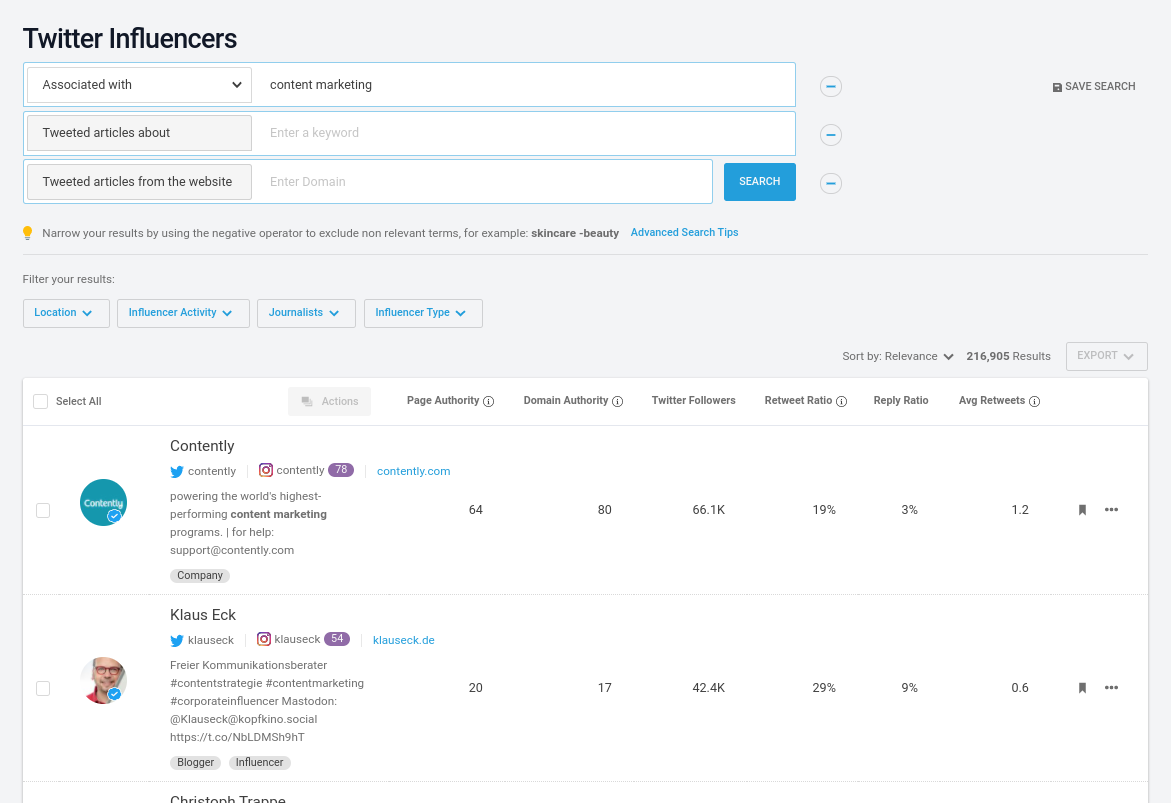Check the Select All checkbox
Screen dimensions: 1171x803
point(41,401)
